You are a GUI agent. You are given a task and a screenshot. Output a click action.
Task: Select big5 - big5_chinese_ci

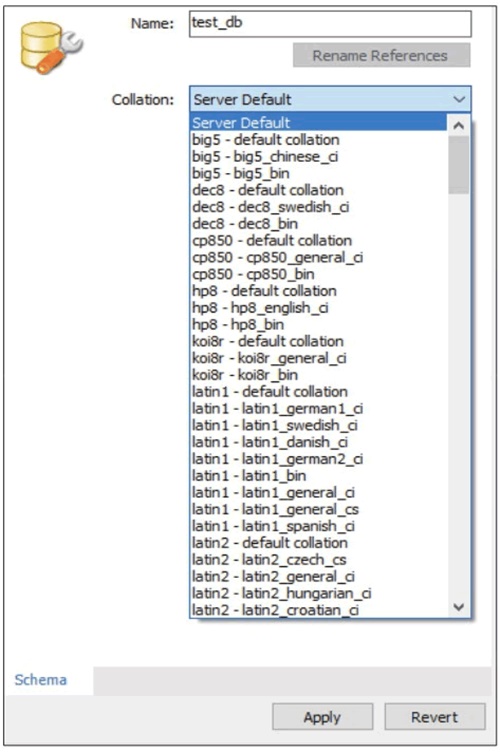(x=318, y=156)
